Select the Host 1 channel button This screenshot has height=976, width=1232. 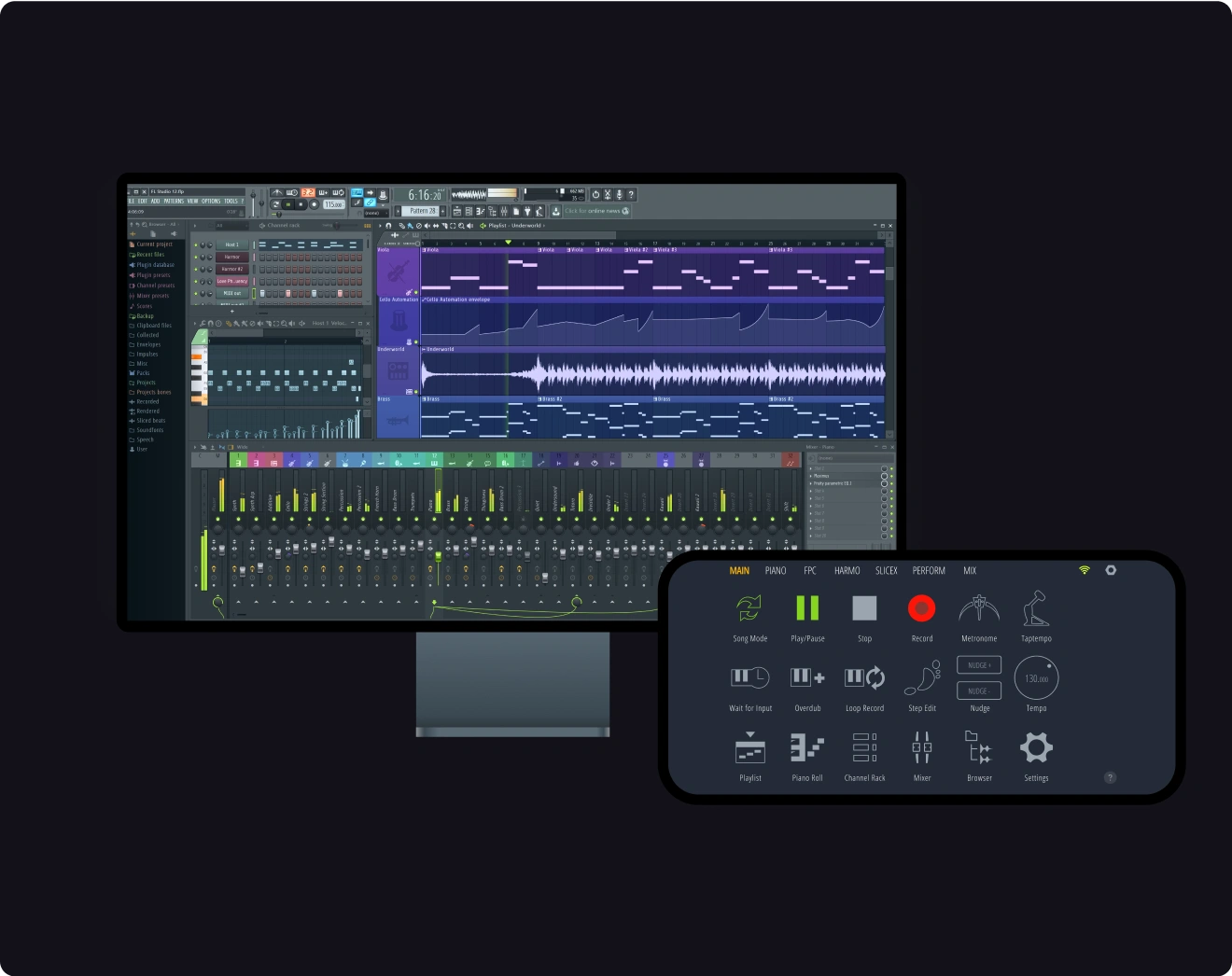(x=232, y=244)
